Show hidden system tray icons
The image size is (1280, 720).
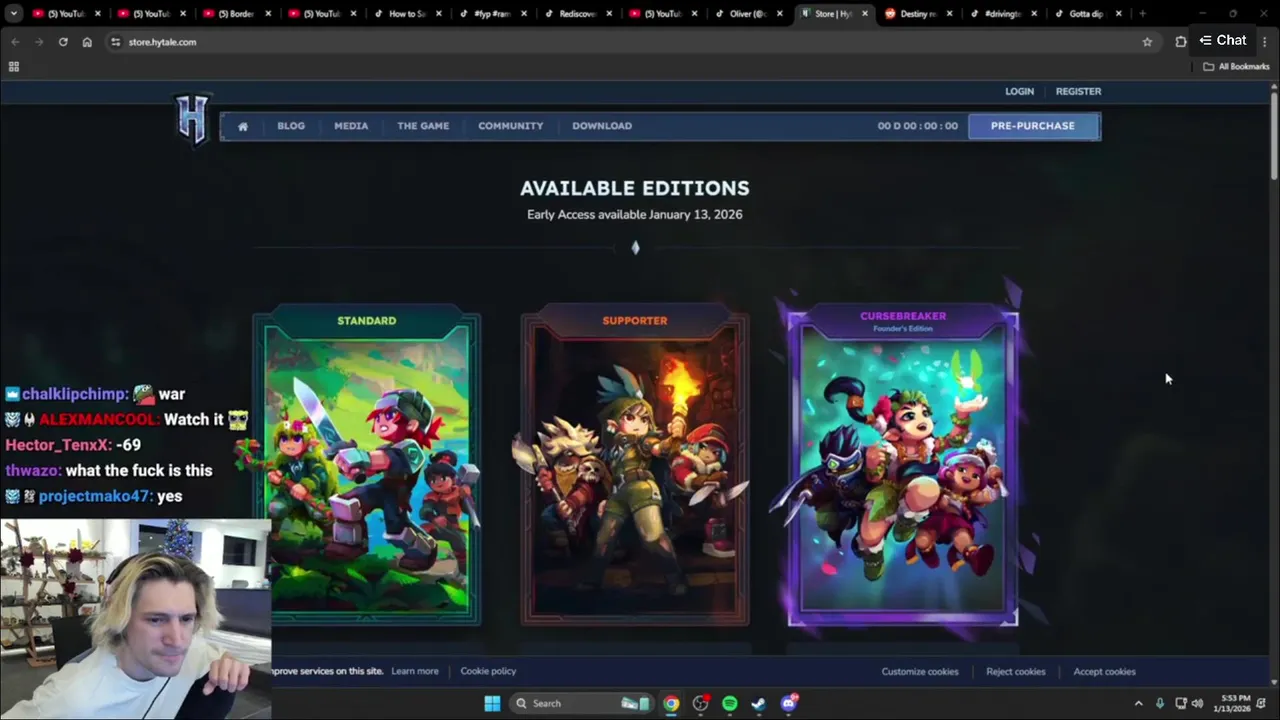coord(1138,703)
